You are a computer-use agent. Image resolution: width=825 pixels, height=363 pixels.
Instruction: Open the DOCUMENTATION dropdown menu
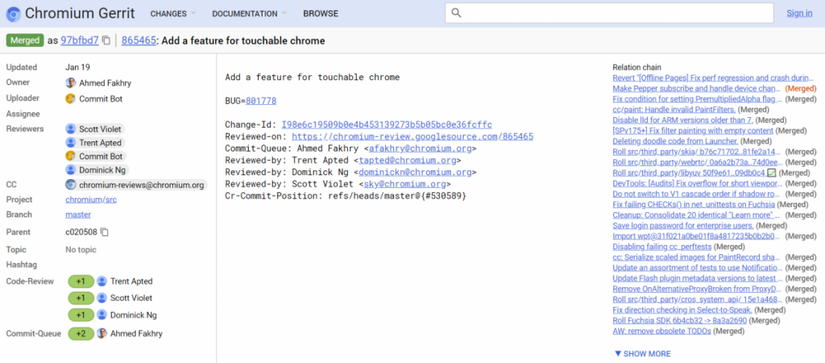[x=249, y=14]
